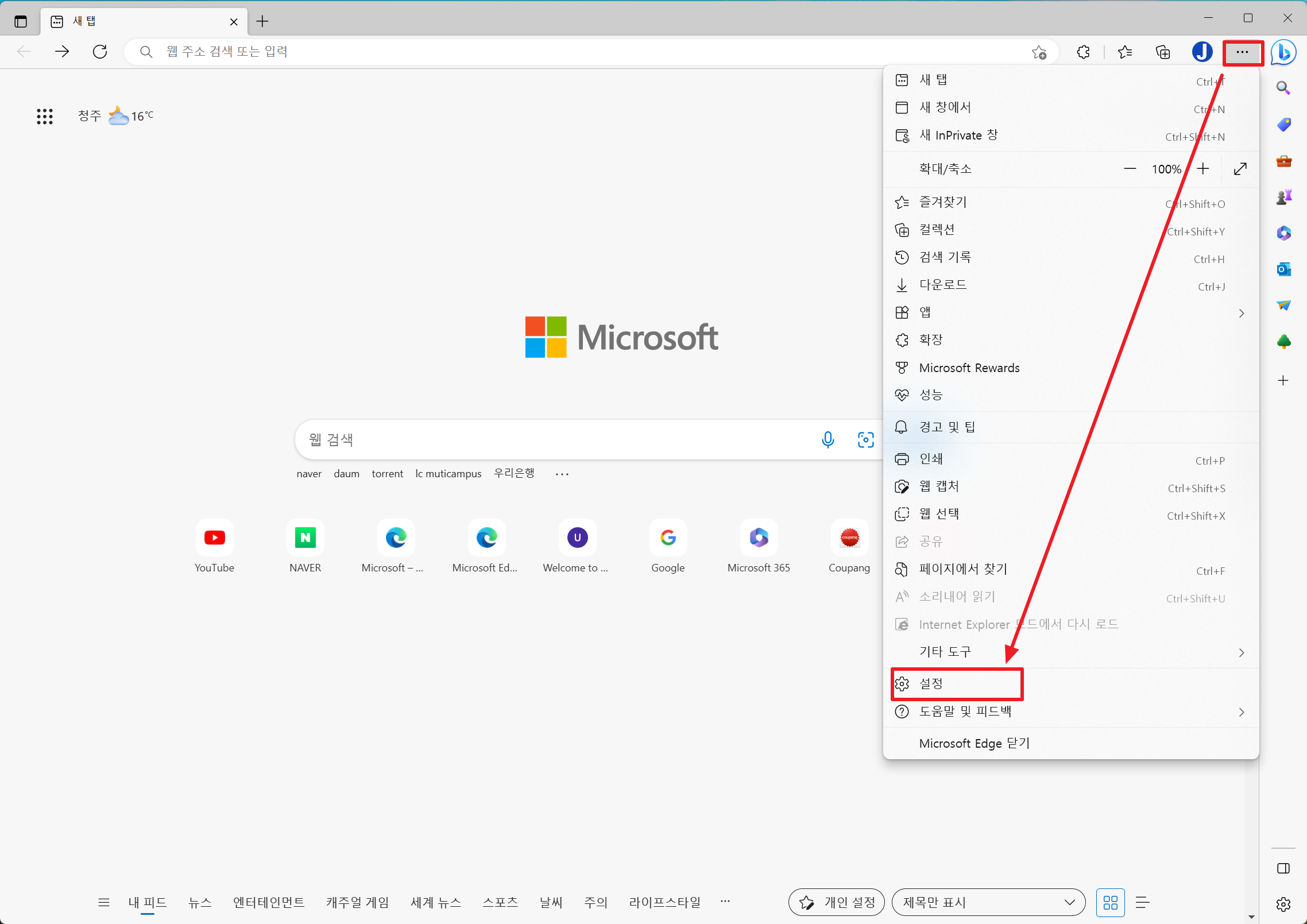This screenshot has height=924, width=1307.
Task: Open the Coupang quick link tile
Action: (x=849, y=546)
